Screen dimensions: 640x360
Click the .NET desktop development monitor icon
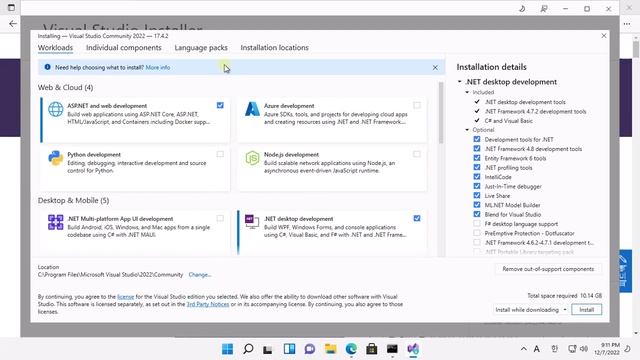tap(252, 222)
